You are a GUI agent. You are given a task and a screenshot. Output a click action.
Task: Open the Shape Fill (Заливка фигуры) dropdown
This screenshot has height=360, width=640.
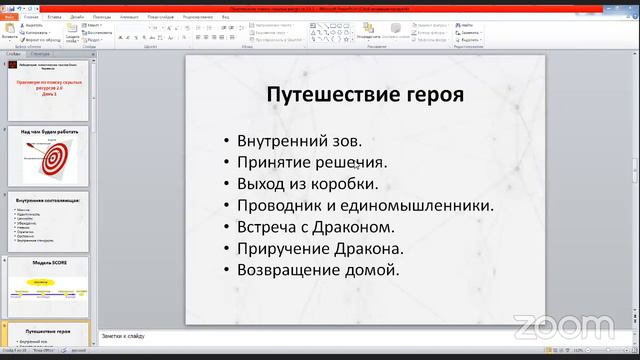430,25
